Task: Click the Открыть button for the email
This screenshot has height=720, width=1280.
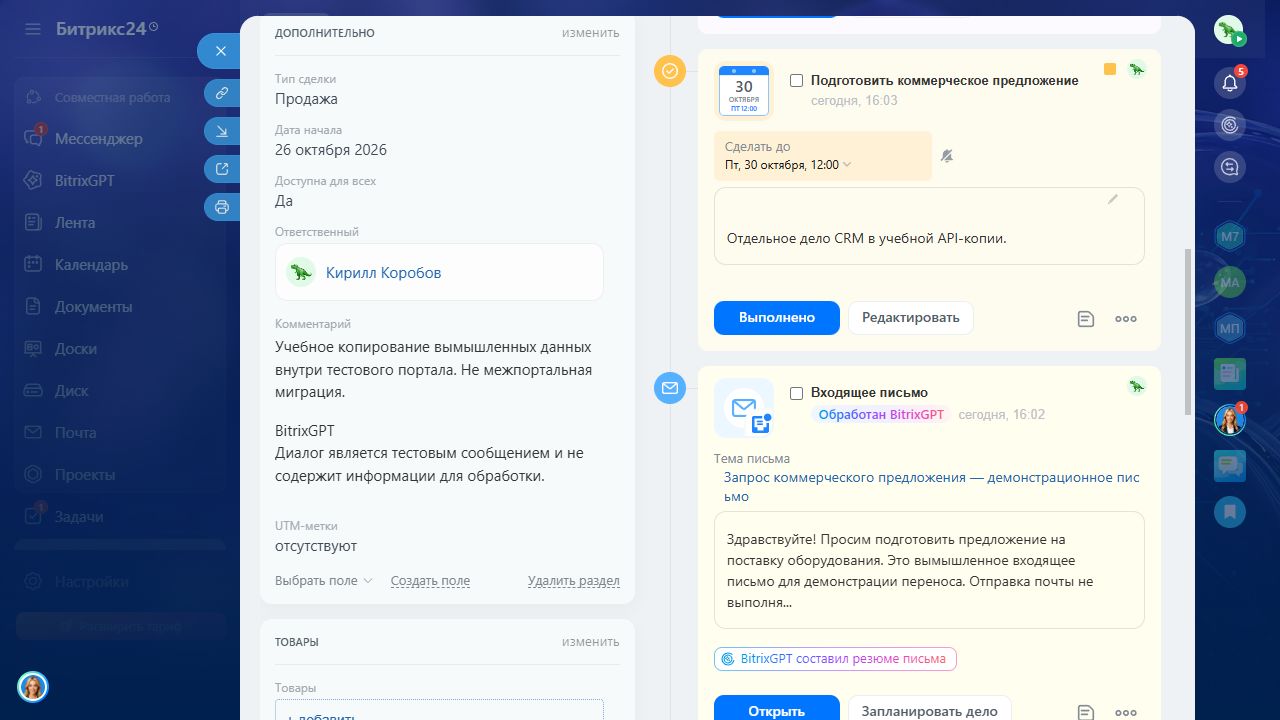Action: point(776,708)
